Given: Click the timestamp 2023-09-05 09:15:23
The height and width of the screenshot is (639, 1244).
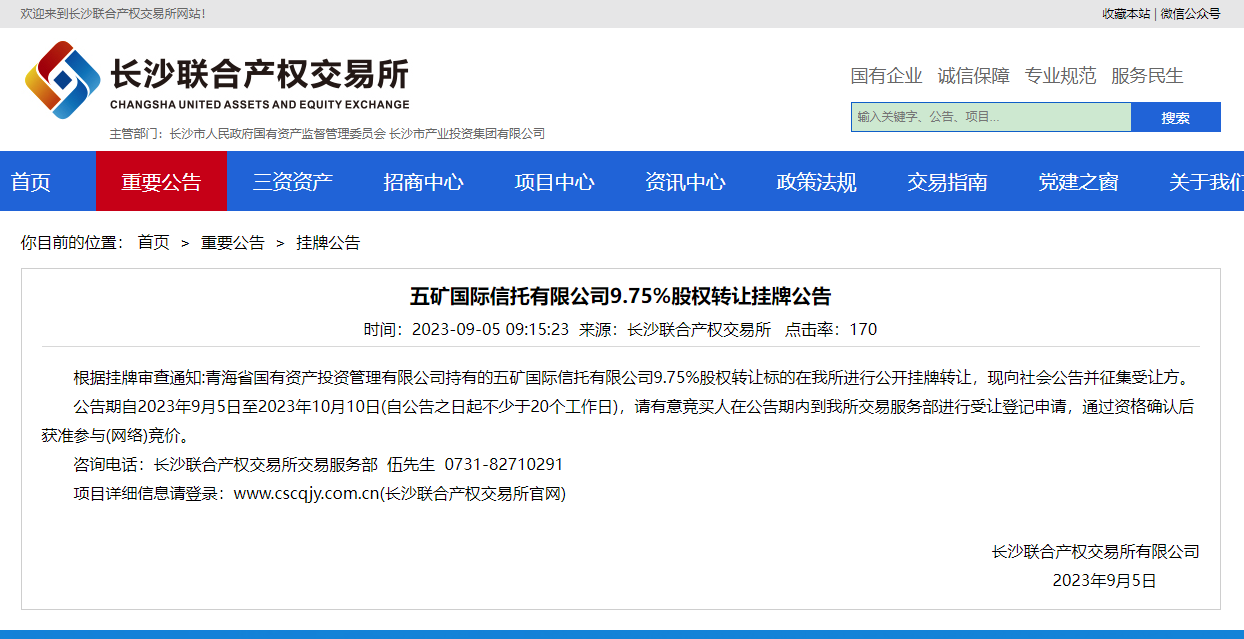Looking at the screenshot, I should click(x=491, y=329).
